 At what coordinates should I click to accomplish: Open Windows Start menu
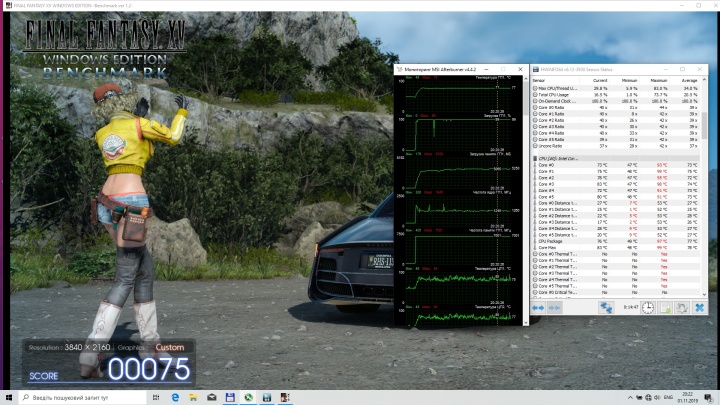click(x=9, y=397)
